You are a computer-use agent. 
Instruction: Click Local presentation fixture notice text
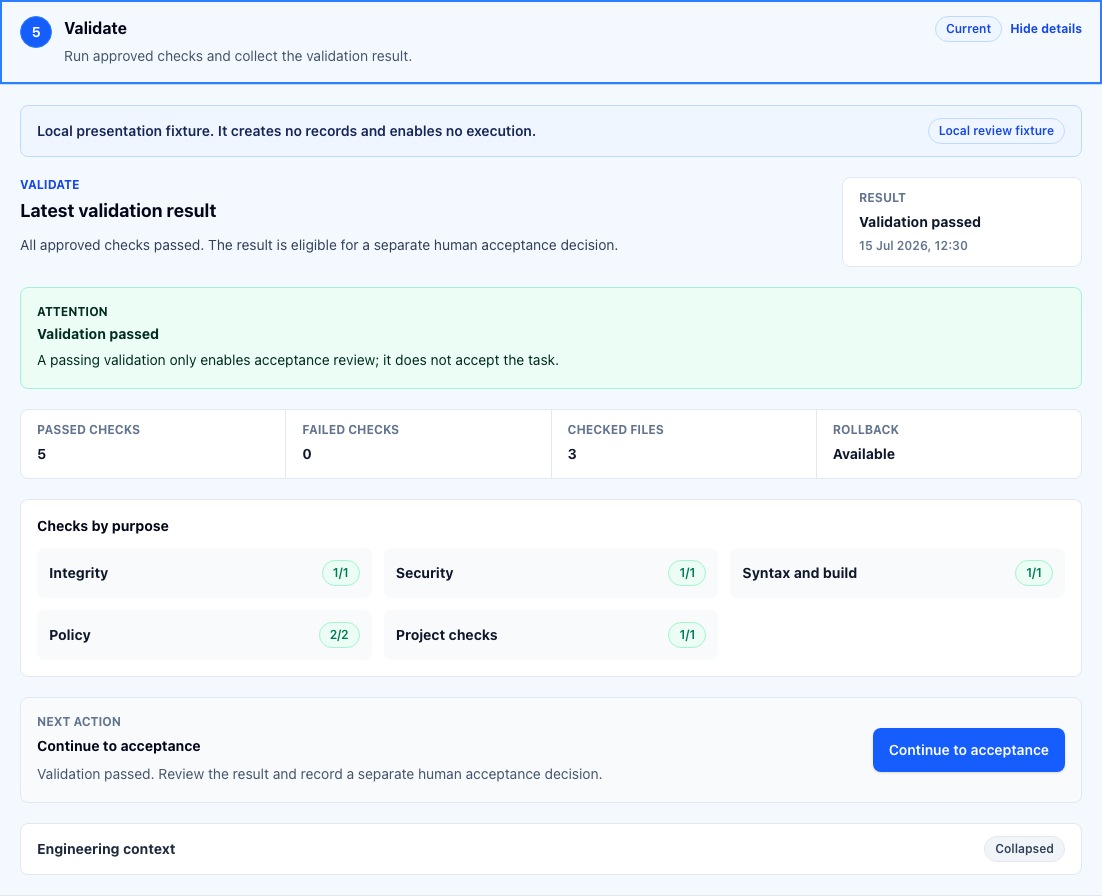(x=286, y=131)
